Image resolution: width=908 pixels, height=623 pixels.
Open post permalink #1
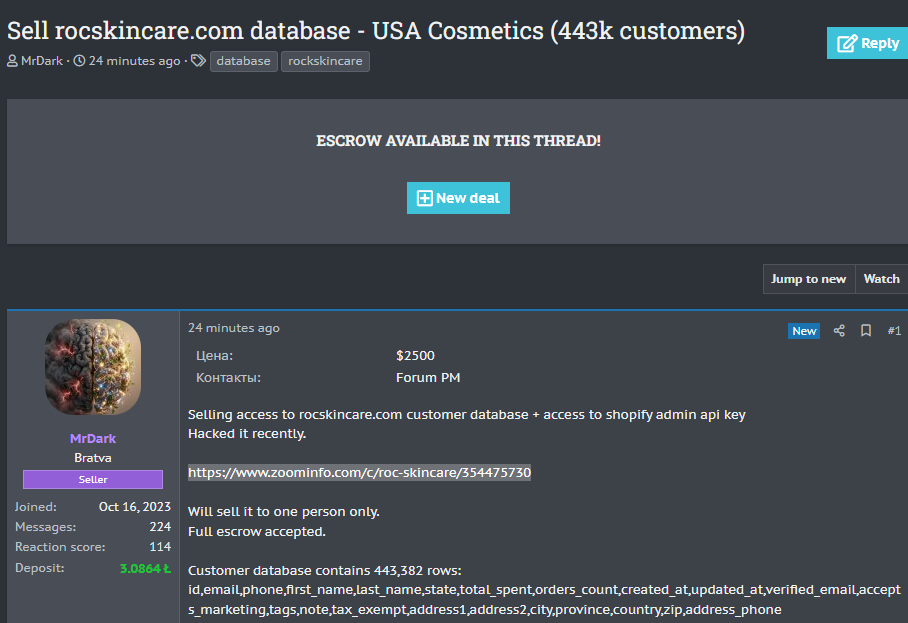click(894, 331)
